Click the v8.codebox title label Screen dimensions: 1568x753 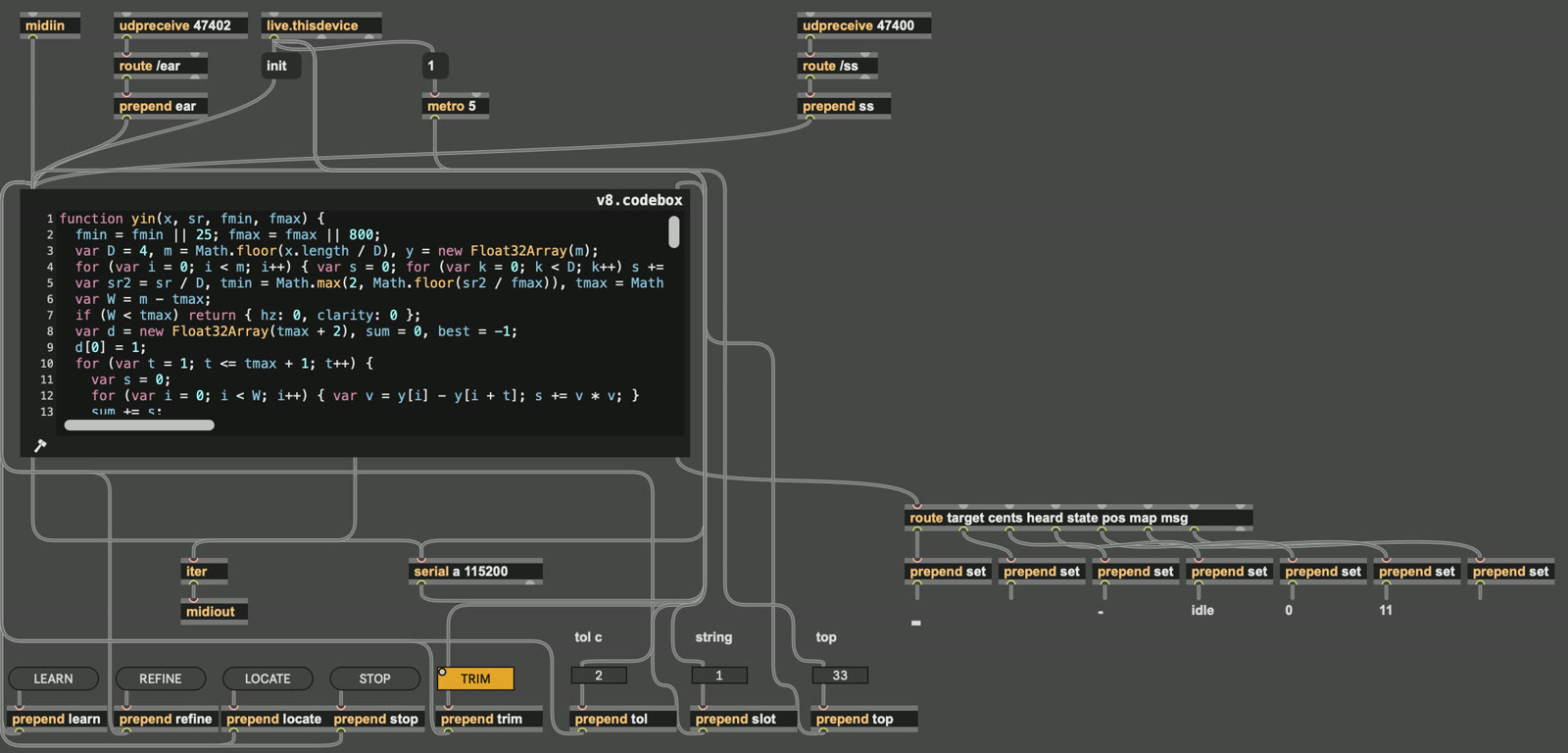tap(639, 200)
